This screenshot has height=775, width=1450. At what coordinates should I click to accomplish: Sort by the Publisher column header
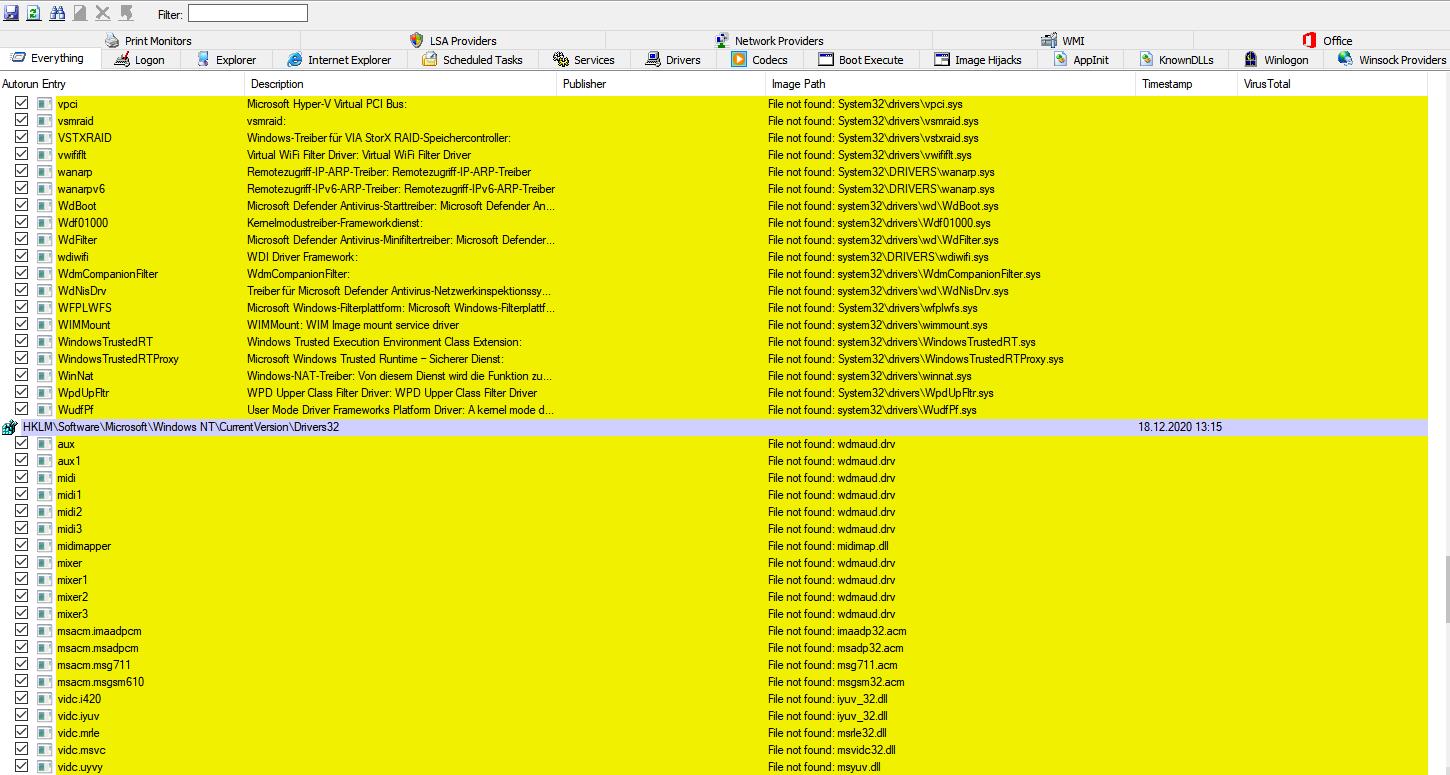(661, 84)
